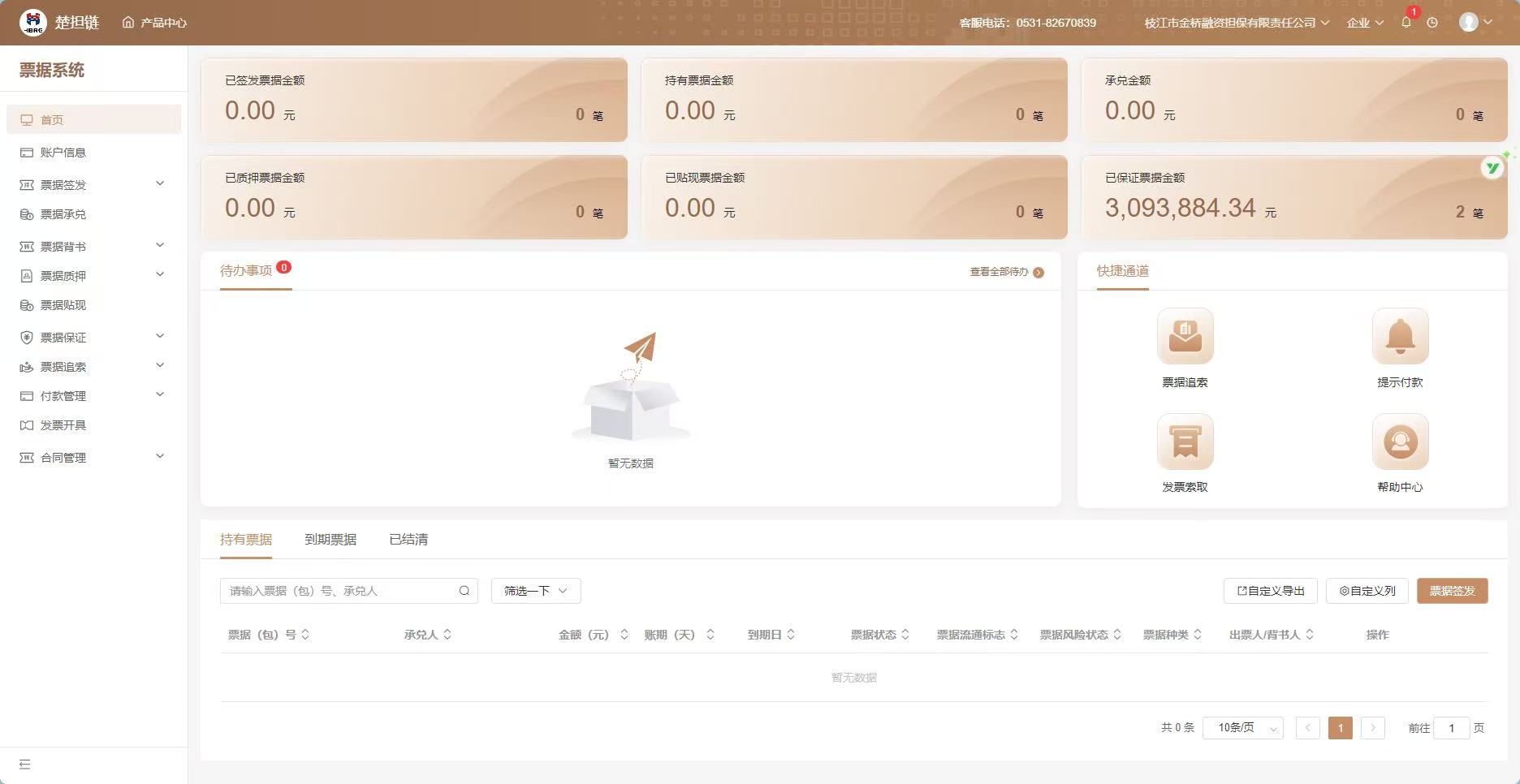
Task: Click the 提示付款 bell shortcut icon
Action: click(x=1400, y=336)
